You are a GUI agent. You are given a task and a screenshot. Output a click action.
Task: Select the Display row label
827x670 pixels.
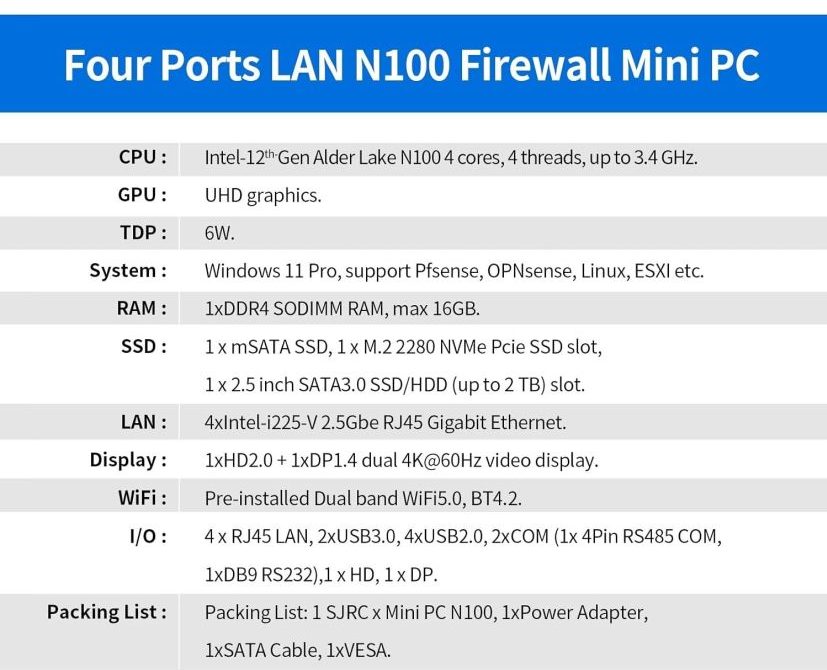pos(128,460)
